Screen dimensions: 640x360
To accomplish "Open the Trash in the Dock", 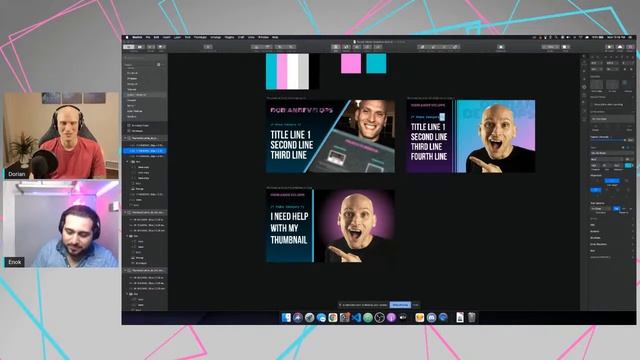I will (x=471, y=318).
